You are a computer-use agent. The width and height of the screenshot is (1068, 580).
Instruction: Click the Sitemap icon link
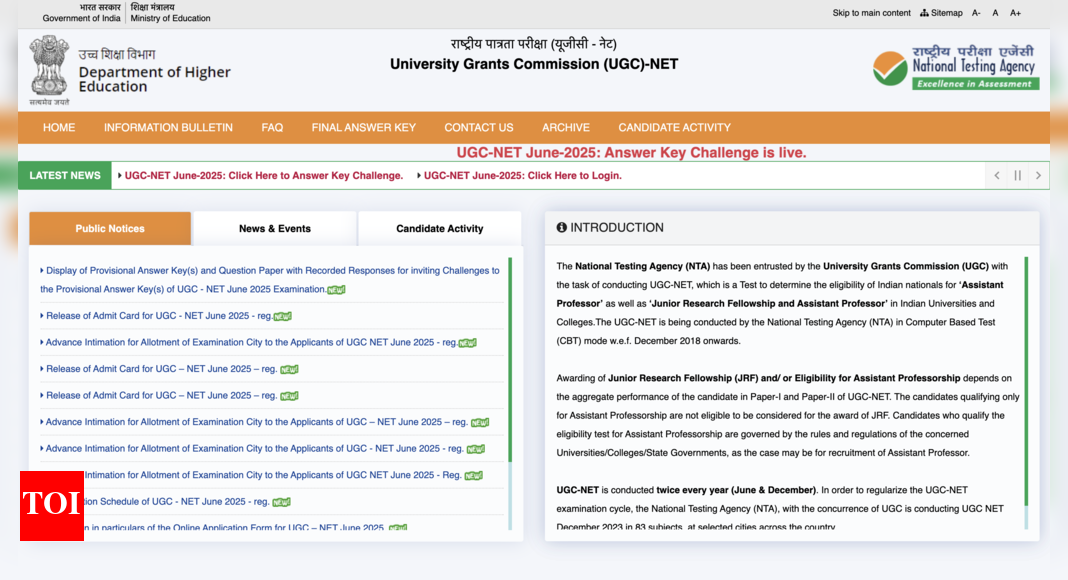tap(940, 13)
